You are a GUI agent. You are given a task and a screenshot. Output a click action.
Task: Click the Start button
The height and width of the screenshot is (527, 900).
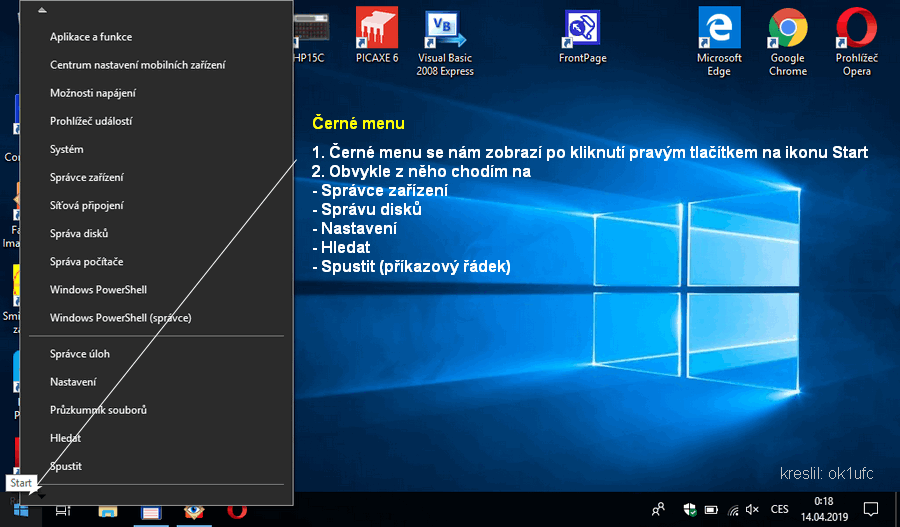click(20, 510)
